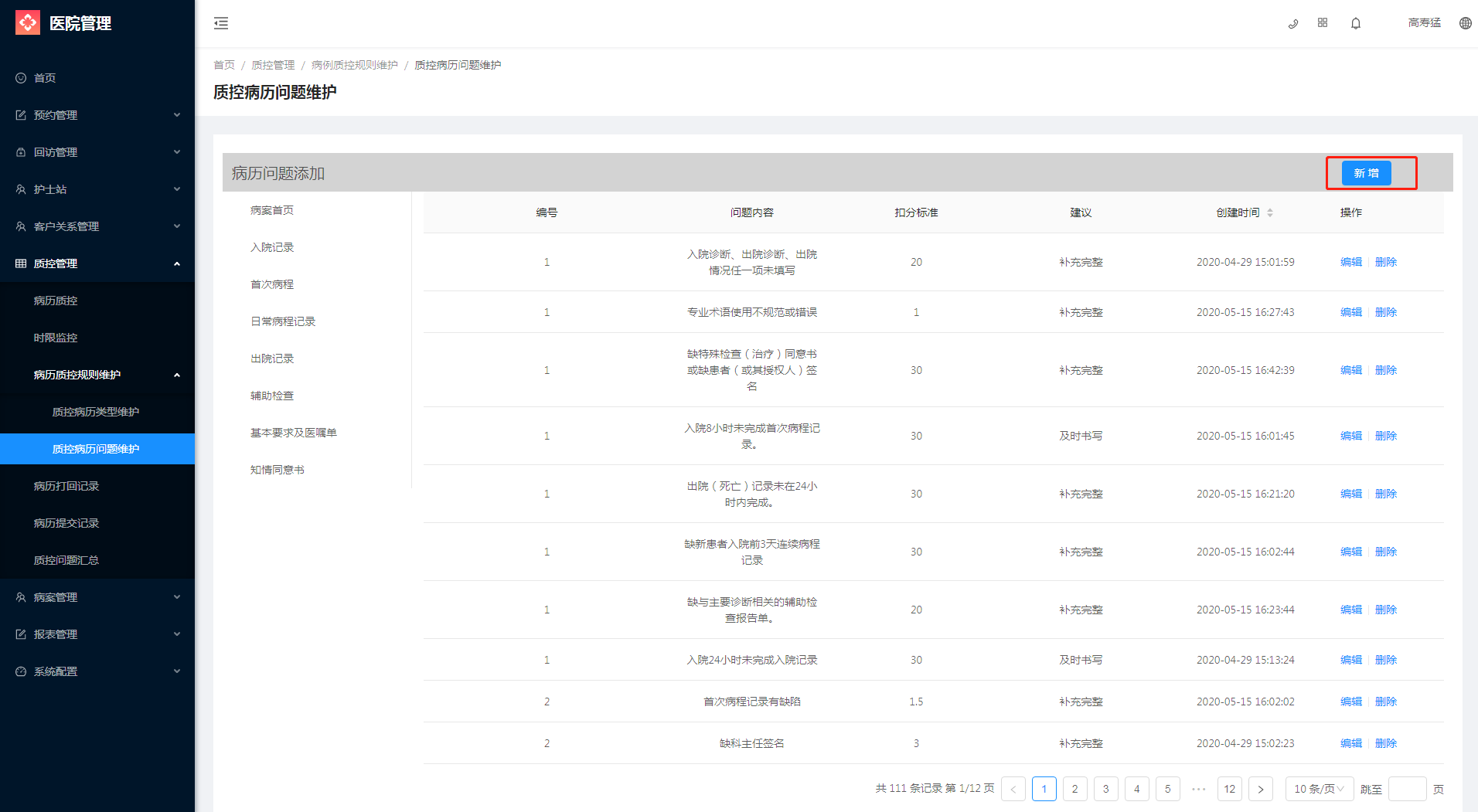Click the 新增 add button
This screenshot has width=1478, height=812.
coord(1366,173)
